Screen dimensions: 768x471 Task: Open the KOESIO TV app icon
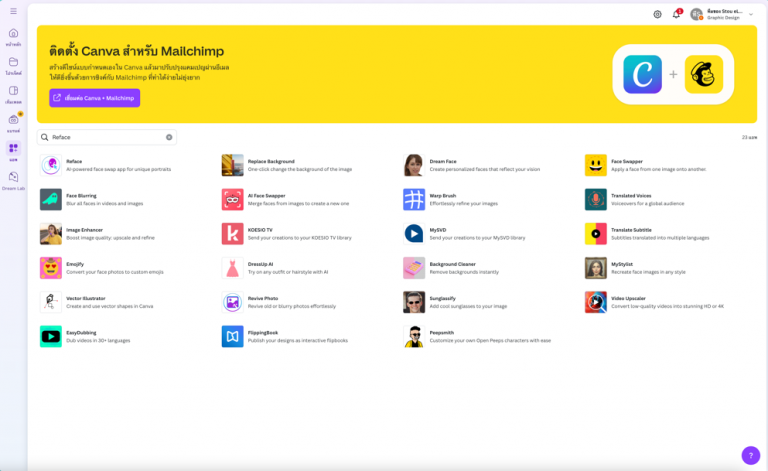click(232, 234)
